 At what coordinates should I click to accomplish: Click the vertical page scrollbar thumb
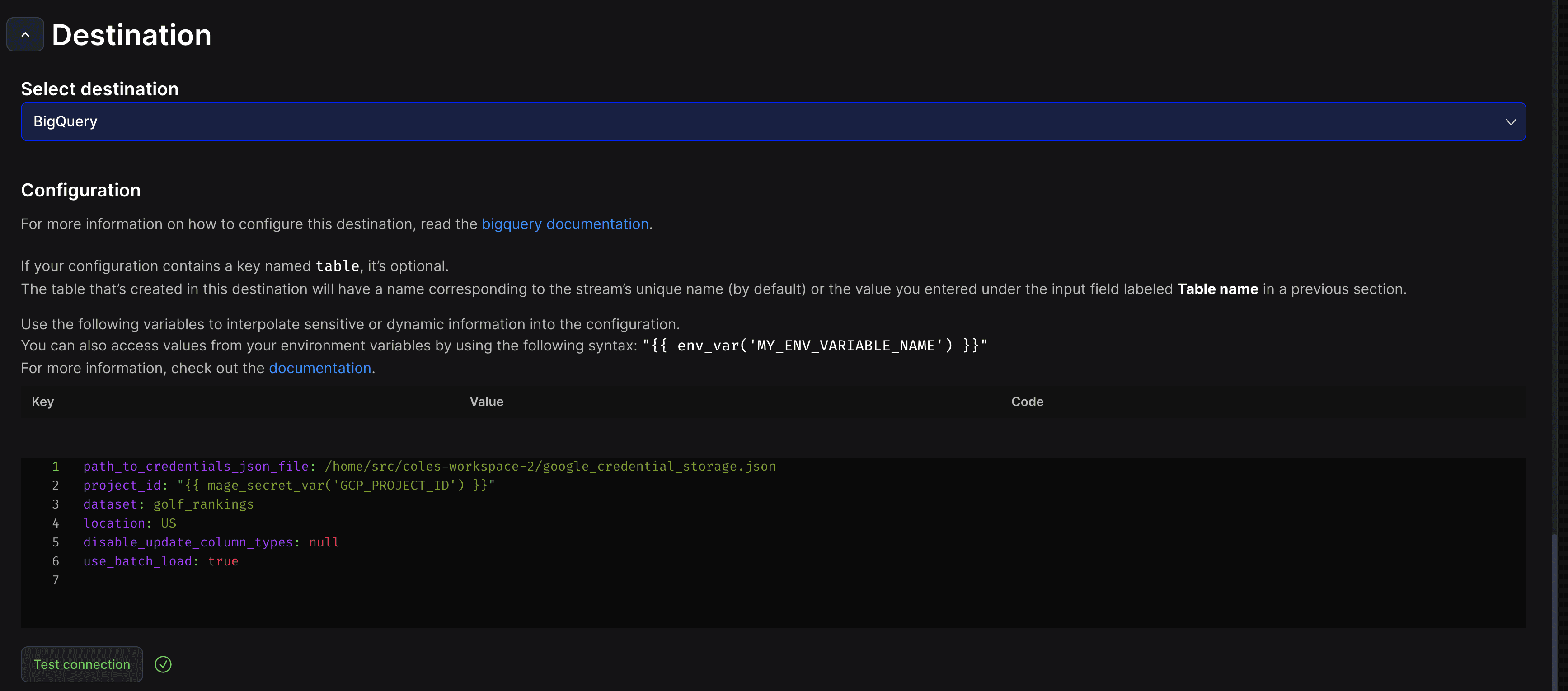click(x=1554, y=612)
